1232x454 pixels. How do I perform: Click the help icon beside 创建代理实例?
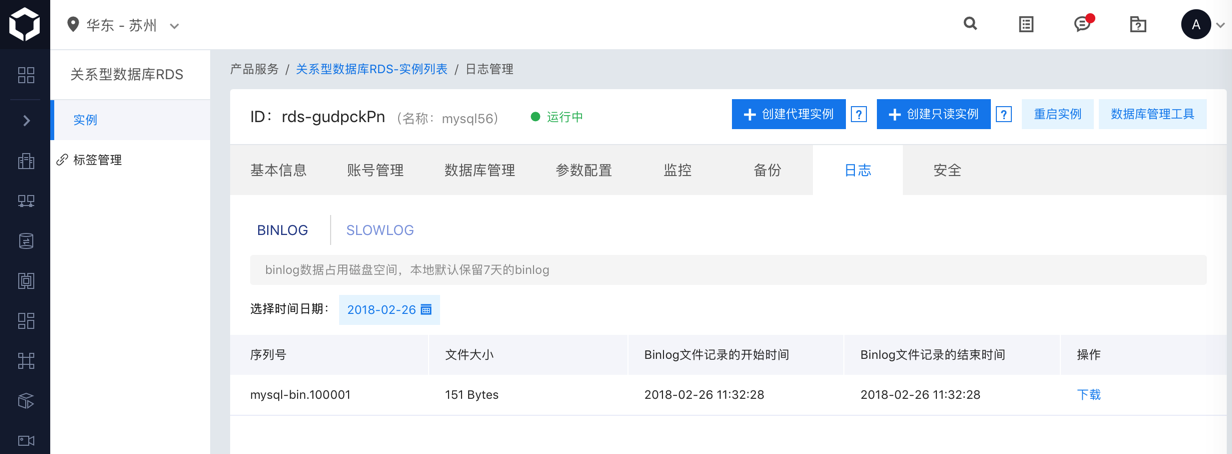[859, 114]
